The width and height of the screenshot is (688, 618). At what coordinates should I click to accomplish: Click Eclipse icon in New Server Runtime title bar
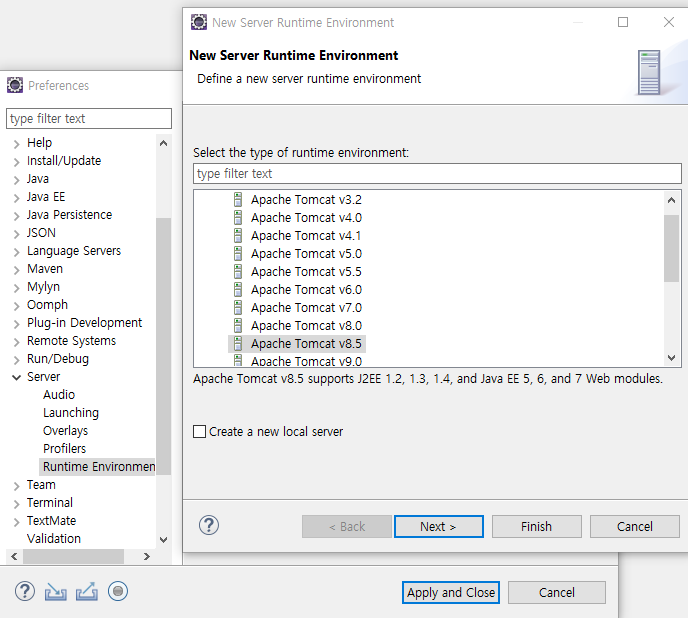199,22
